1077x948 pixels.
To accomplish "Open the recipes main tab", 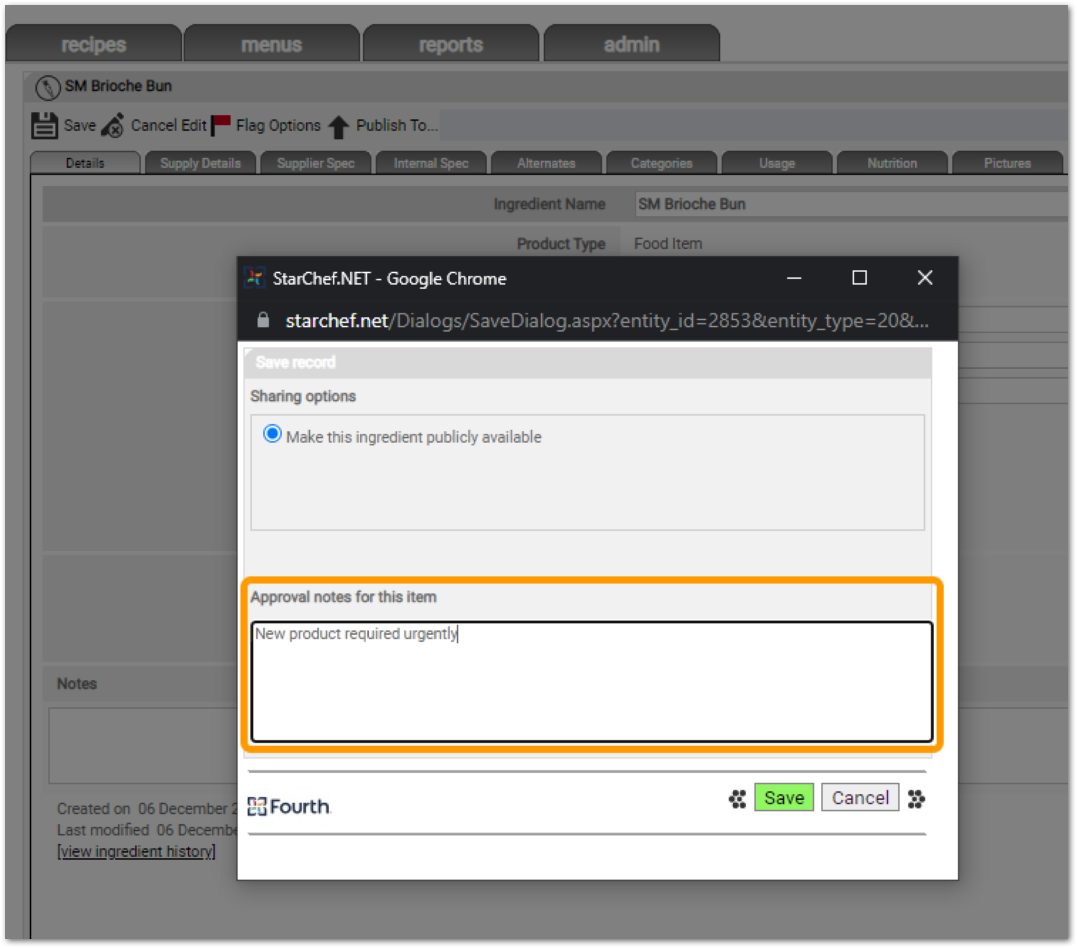I will click(x=93, y=45).
